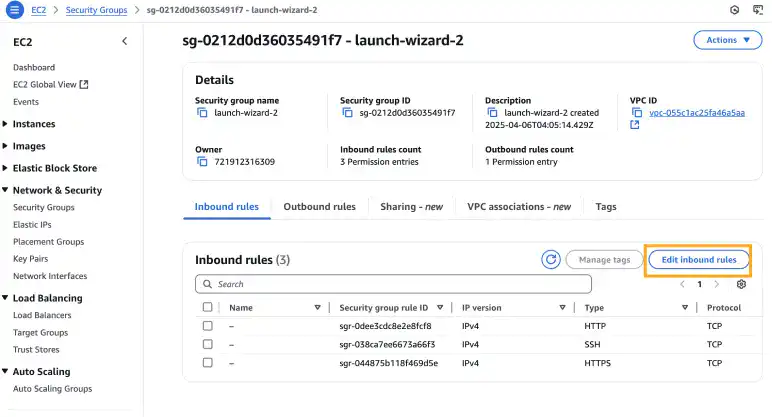
Task: Open EC2 Global View in sidebar
Action: (x=45, y=85)
